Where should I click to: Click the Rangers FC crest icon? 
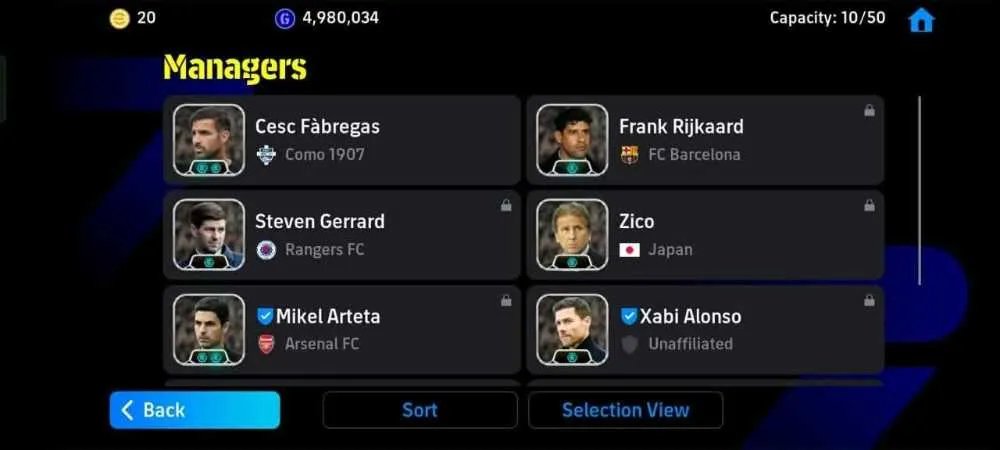point(266,250)
